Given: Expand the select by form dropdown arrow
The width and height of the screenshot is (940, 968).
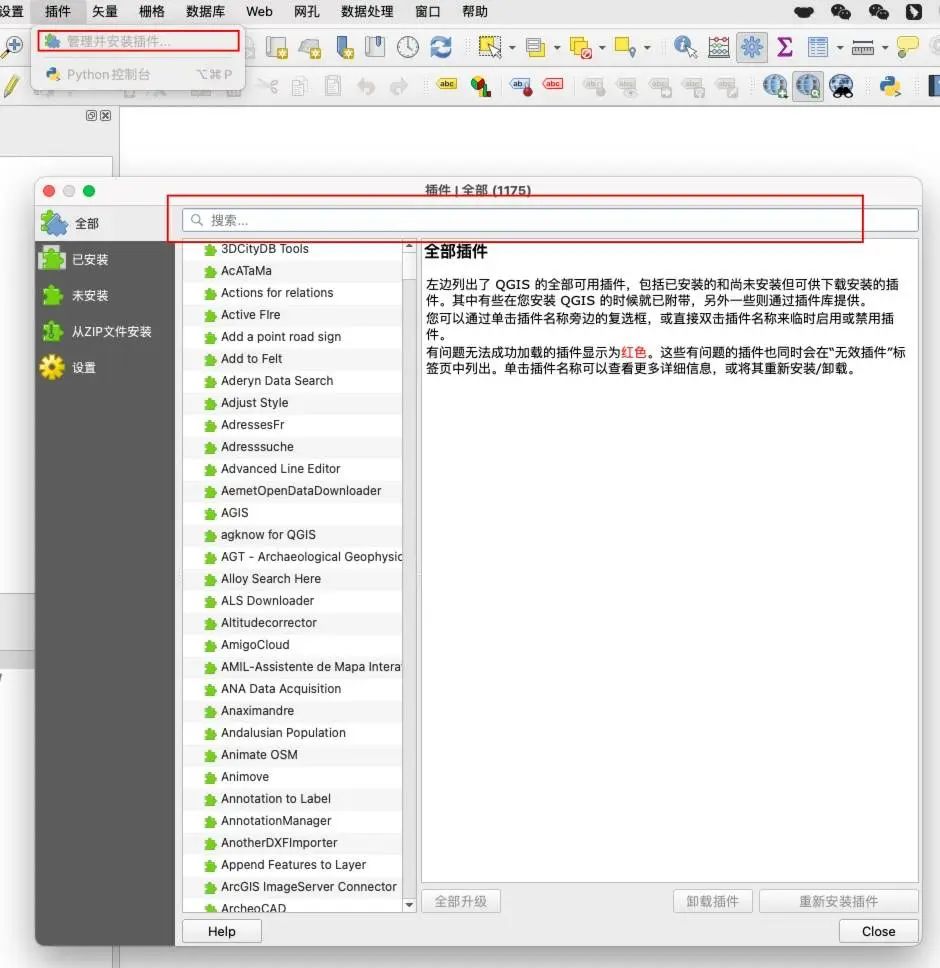Looking at the screenshot, I should [x=557, y=48].
